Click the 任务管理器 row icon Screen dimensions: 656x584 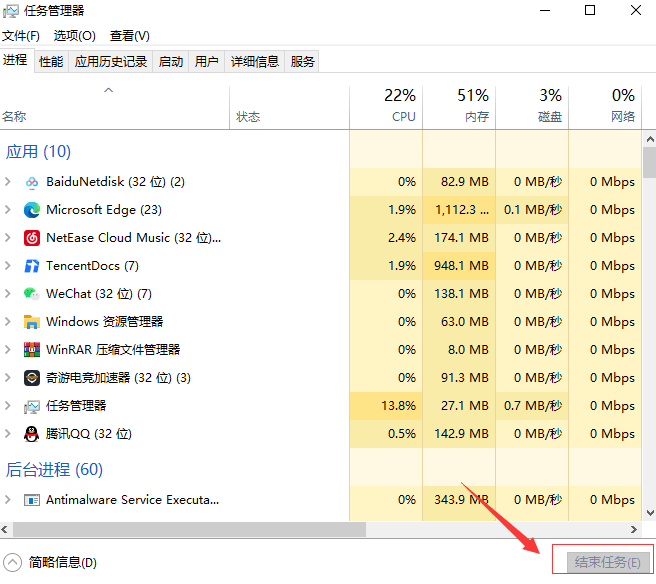pos(32,407)
